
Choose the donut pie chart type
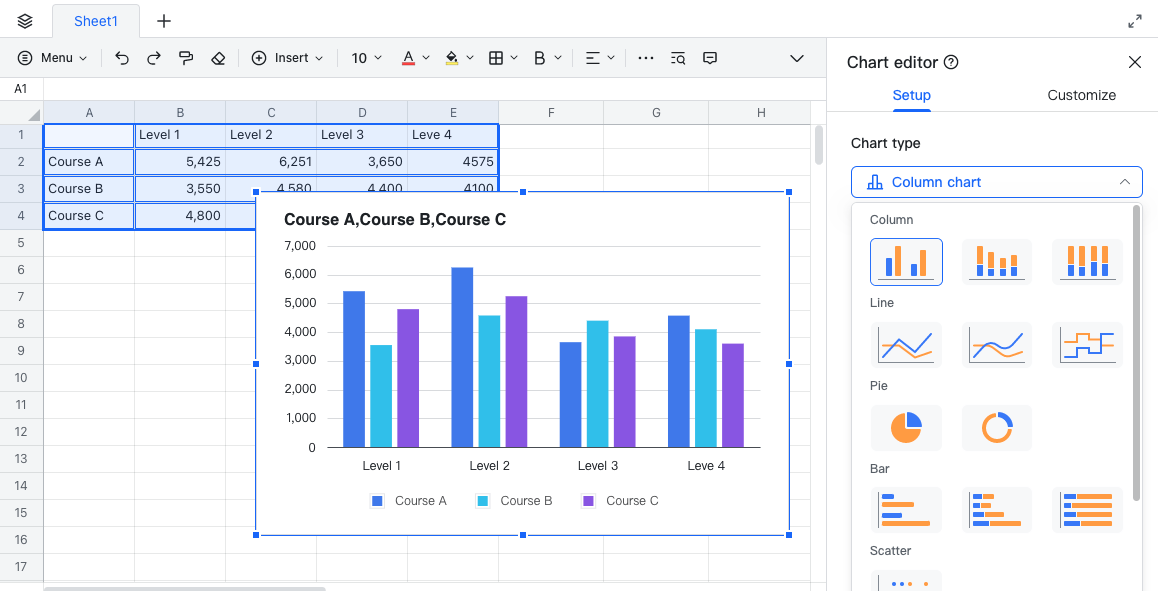(996, 428)
